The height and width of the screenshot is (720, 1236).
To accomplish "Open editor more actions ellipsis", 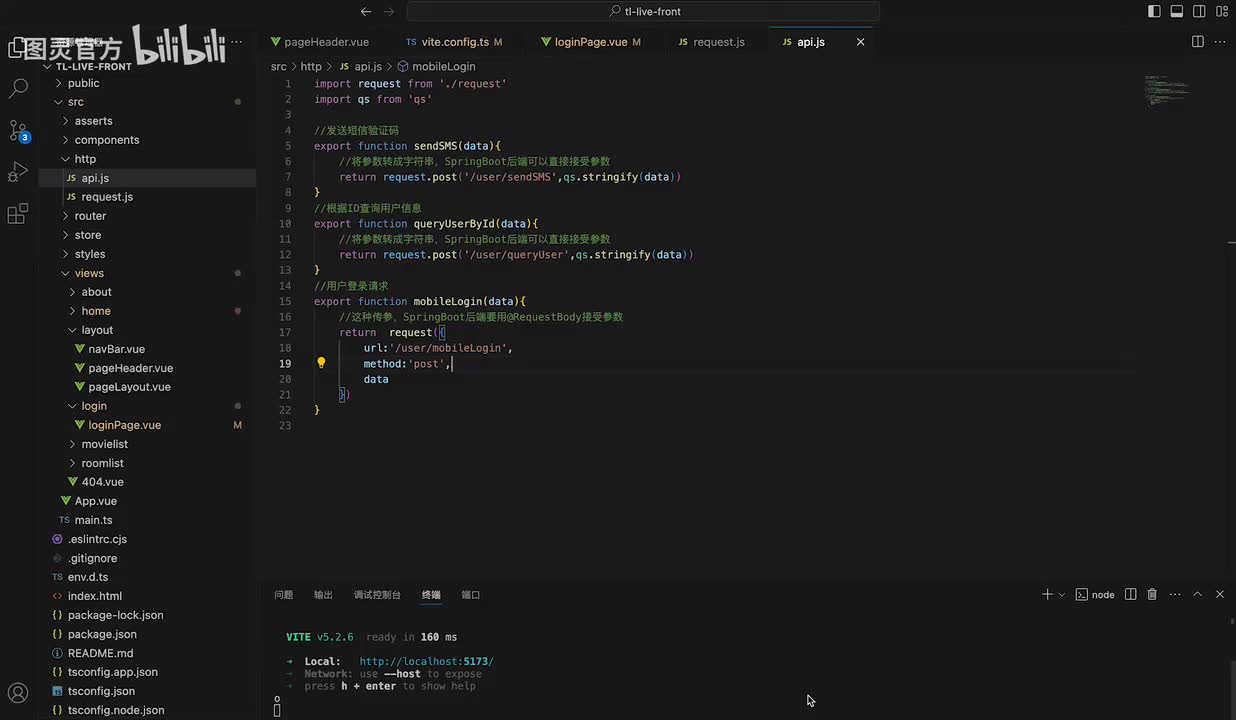I will coord(1220,42).
